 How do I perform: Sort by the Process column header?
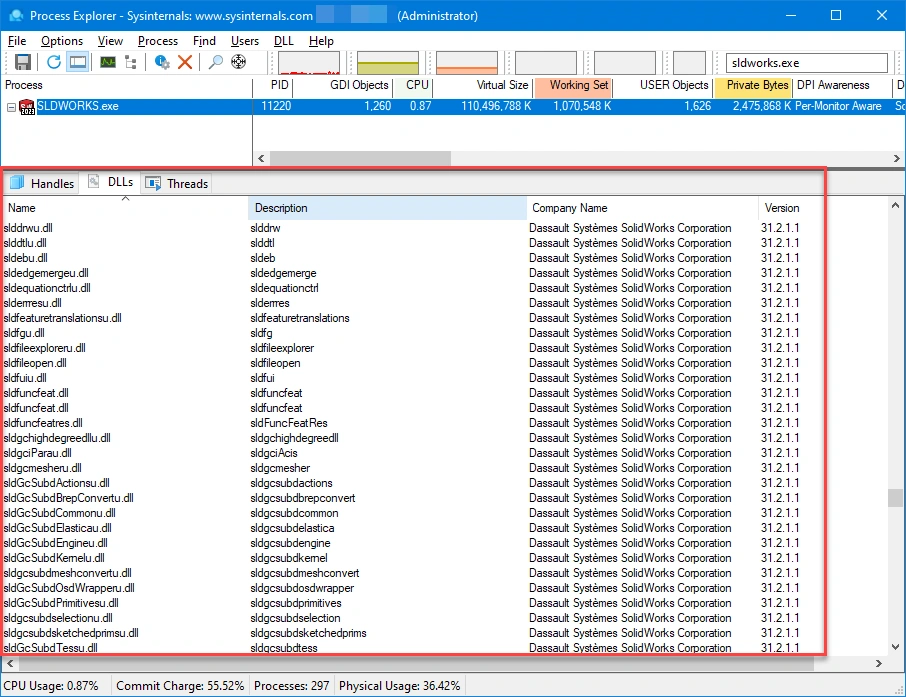pyautogui.click(x=127, y=86)
